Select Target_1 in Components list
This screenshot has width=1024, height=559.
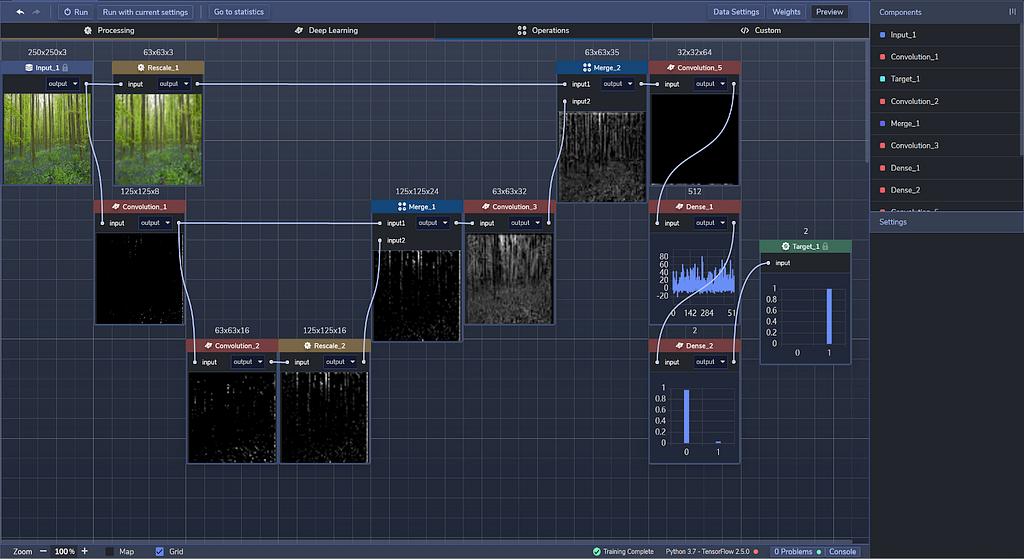click(946, 79)
